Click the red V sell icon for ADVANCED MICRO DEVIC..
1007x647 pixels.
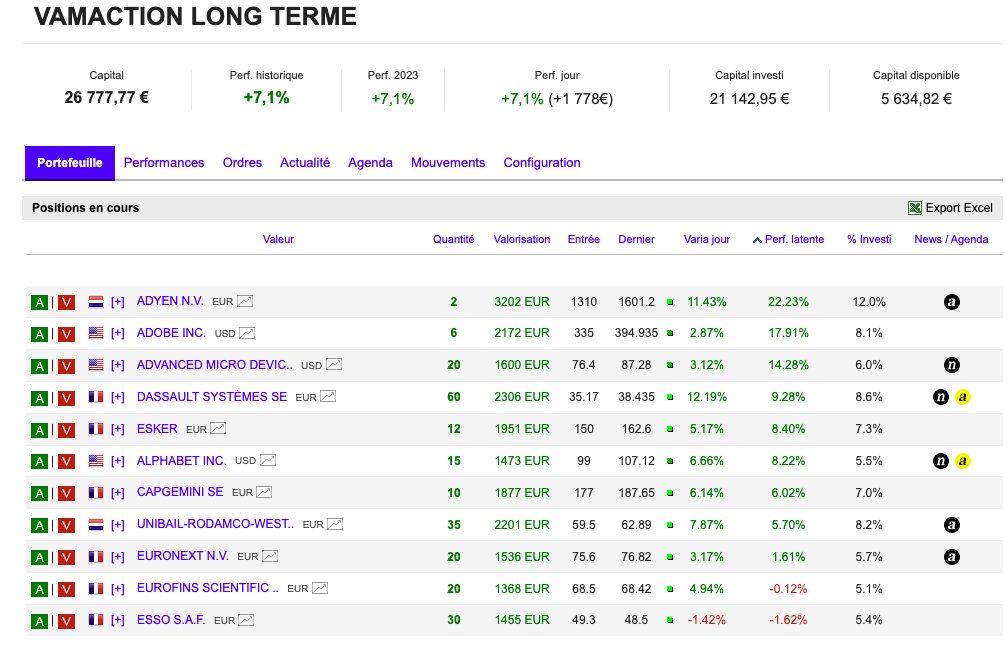click(x=66, y=366)
